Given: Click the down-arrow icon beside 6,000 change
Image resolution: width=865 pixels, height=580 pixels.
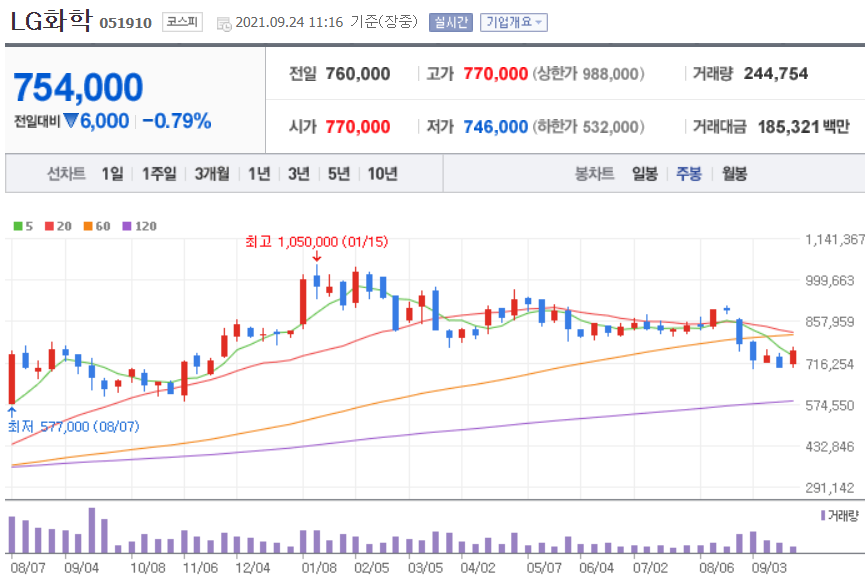Looking at the screenshot, I should point(71,120).
